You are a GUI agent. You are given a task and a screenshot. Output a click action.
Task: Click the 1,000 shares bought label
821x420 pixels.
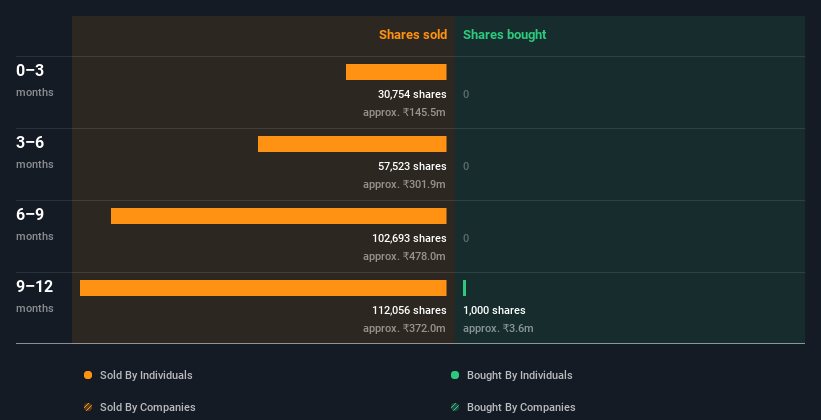[494, 310]
